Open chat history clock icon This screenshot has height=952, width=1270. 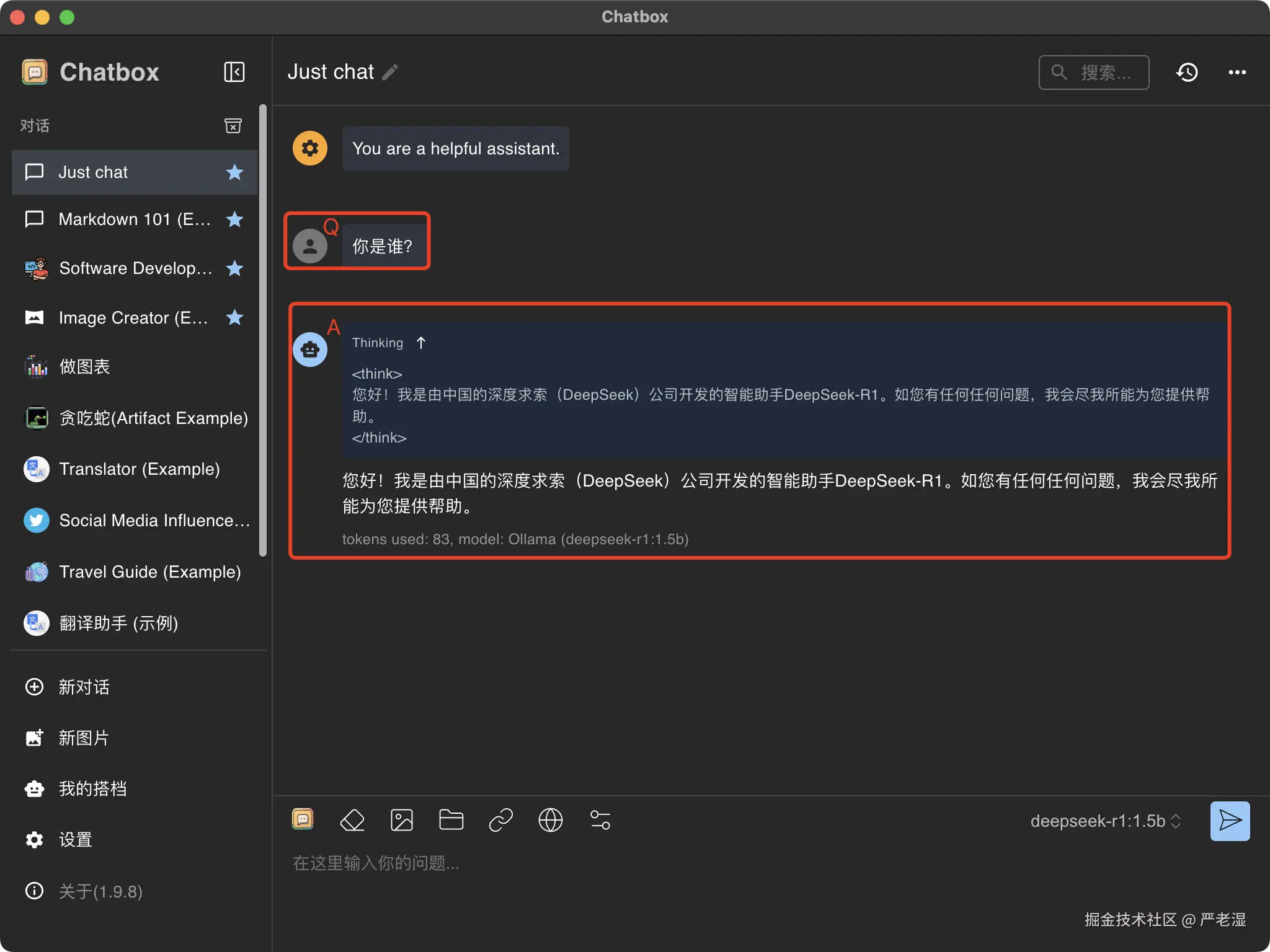[x=1187, y=73]
